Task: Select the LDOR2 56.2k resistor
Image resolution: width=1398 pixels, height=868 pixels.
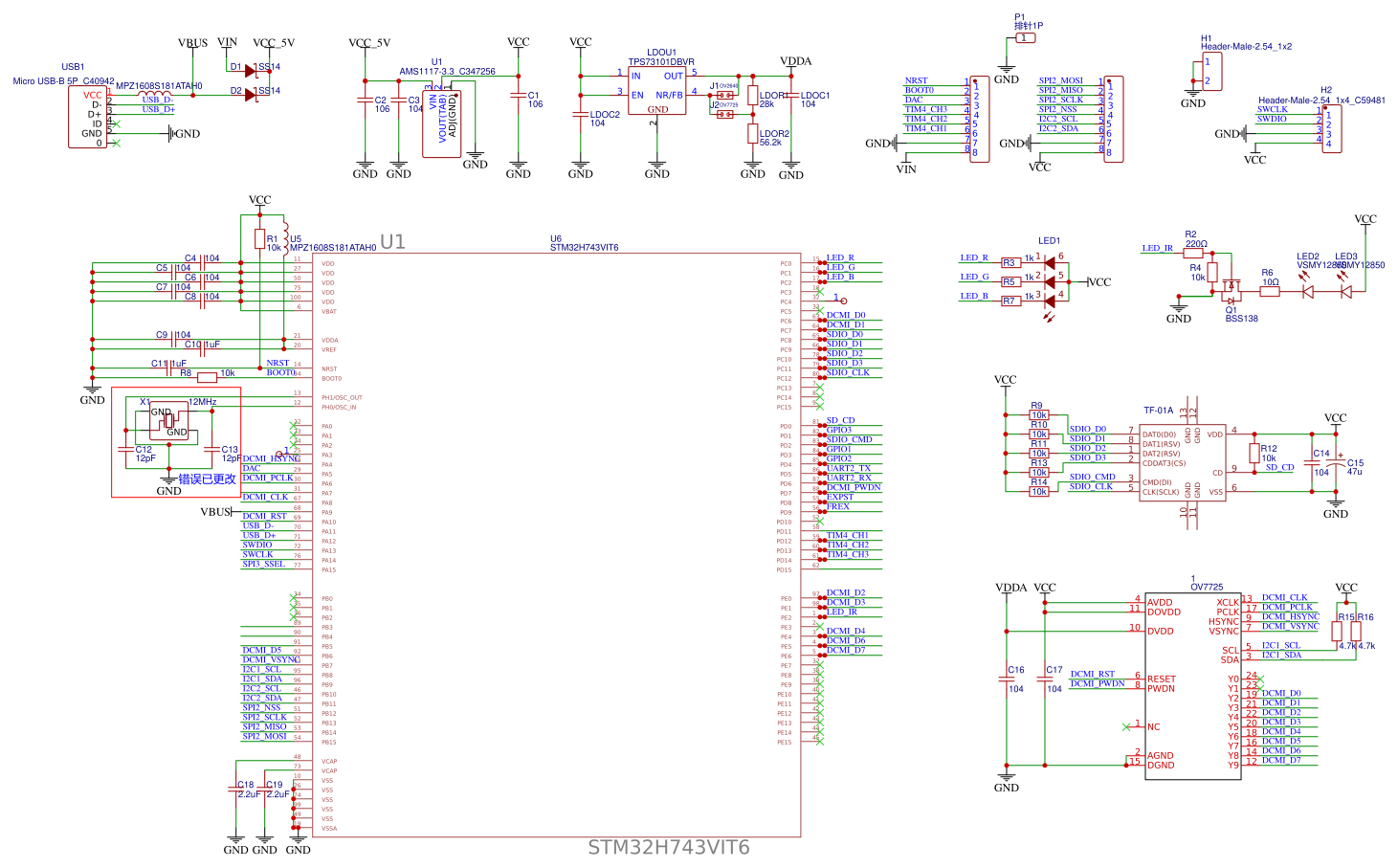Action: [753, 133]
